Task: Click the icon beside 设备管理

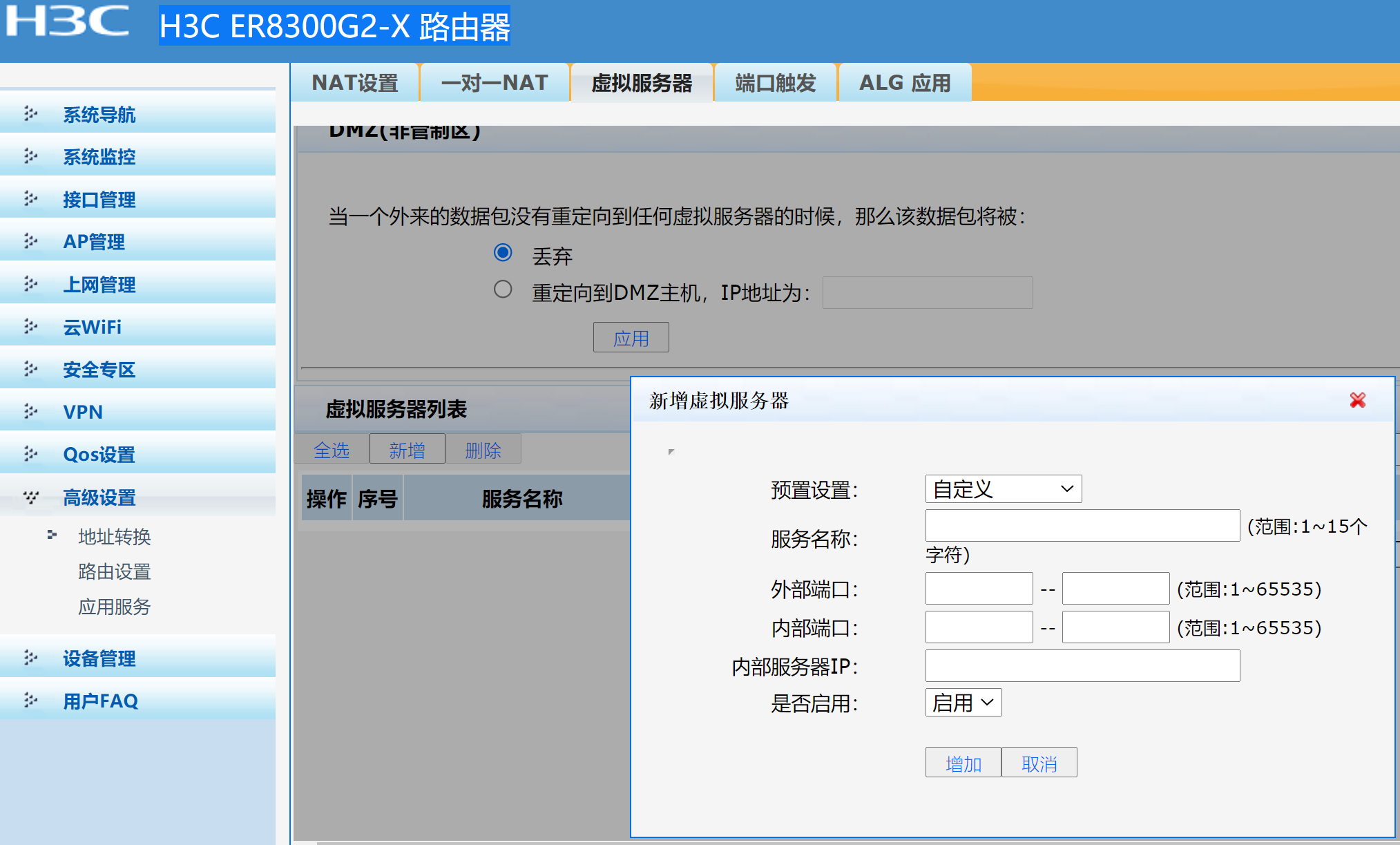Action: coord(30,658)
